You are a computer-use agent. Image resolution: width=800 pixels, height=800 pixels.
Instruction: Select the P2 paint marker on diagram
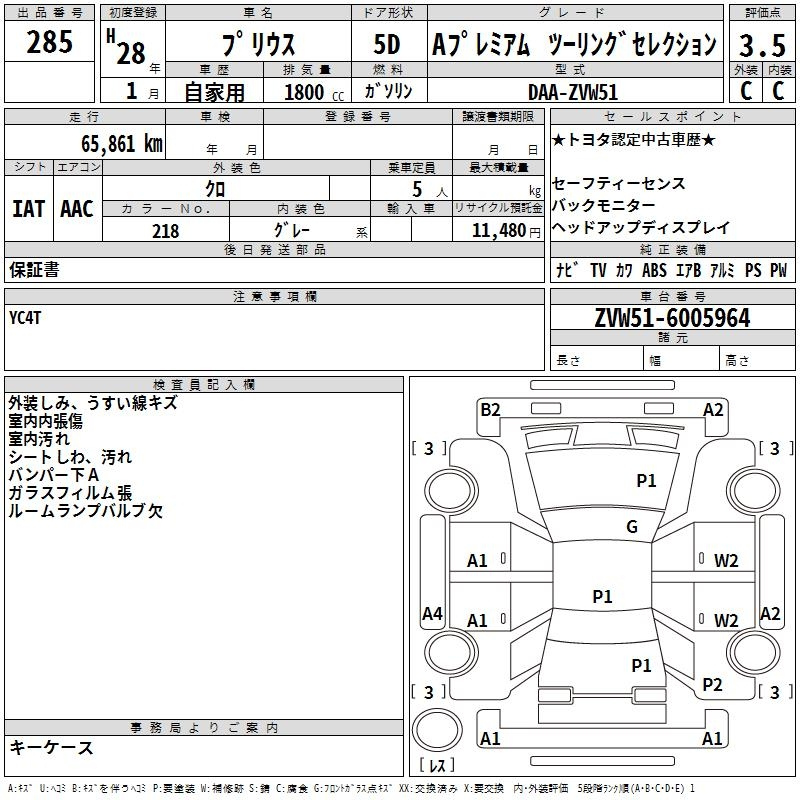point(712,684)
